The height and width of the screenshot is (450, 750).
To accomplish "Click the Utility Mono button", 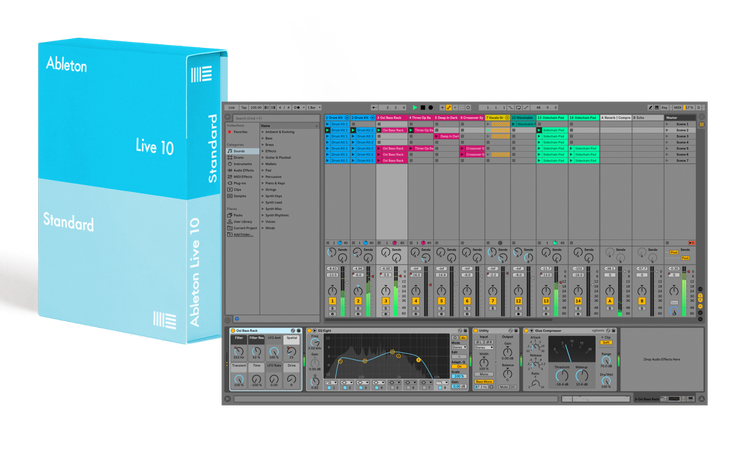I will click(x=484, y=374).
